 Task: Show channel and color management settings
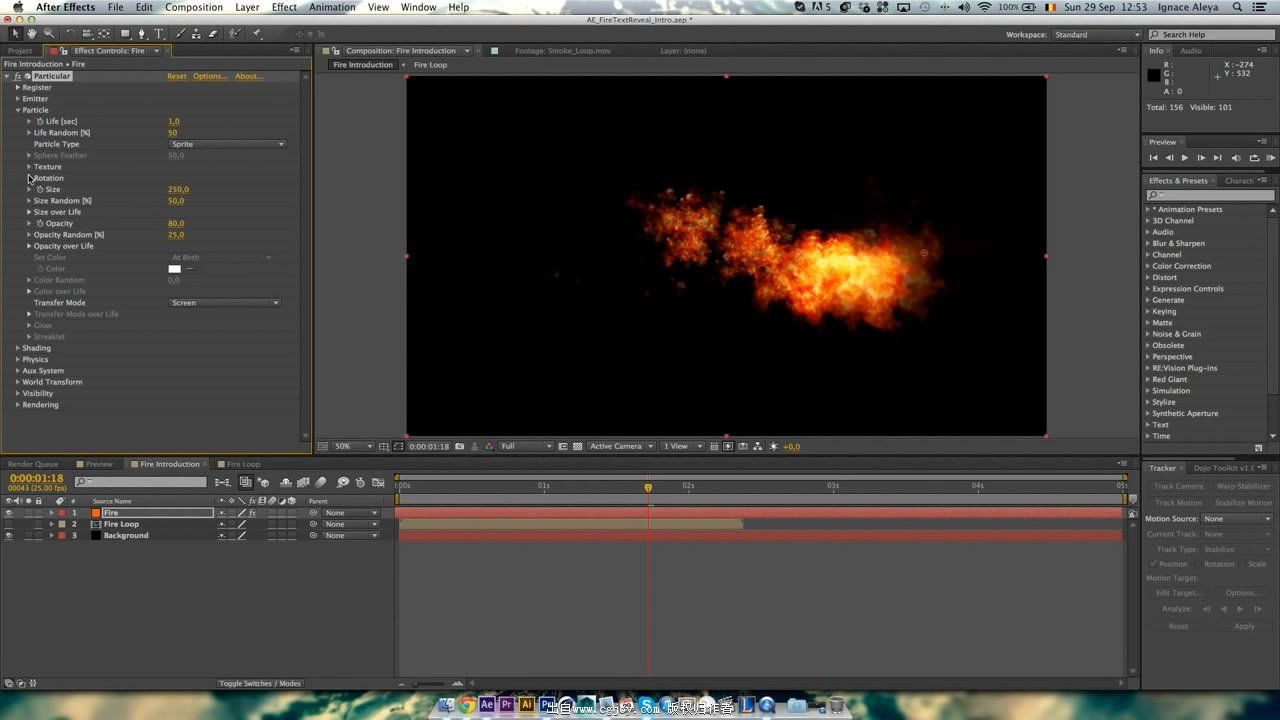(489, 446)
